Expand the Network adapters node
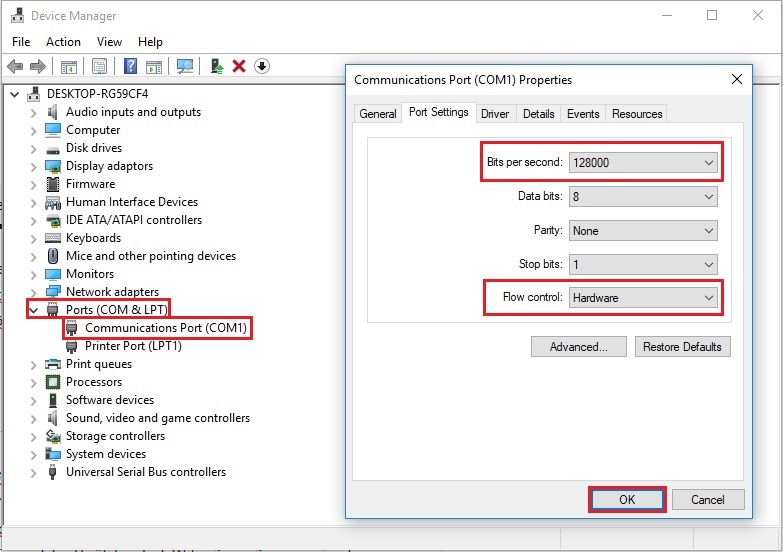Screen dimensions: 783x552 point(33,292)
